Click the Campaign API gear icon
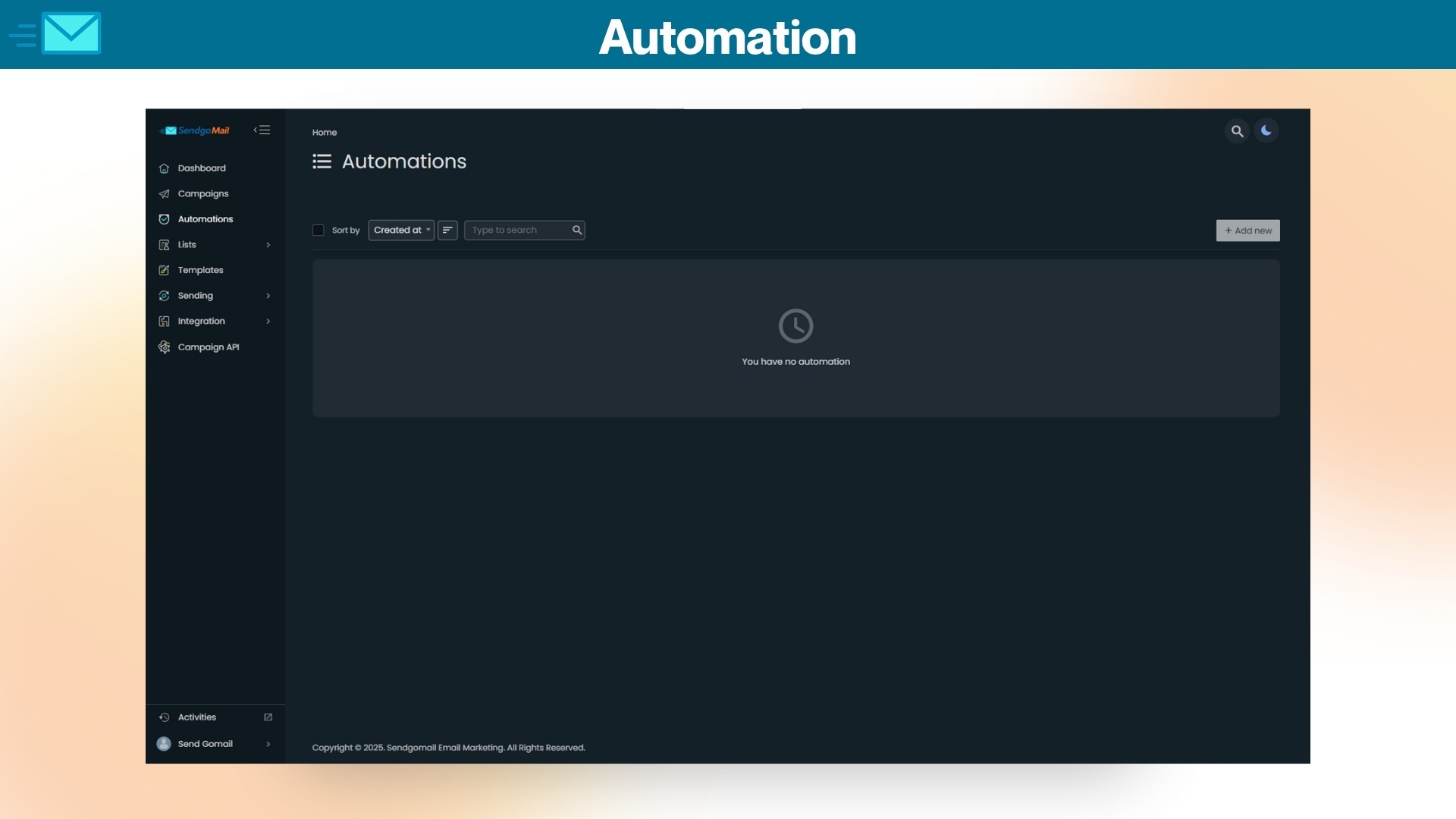Viewport: 1456px width, 819px height. tap(165, 347)
